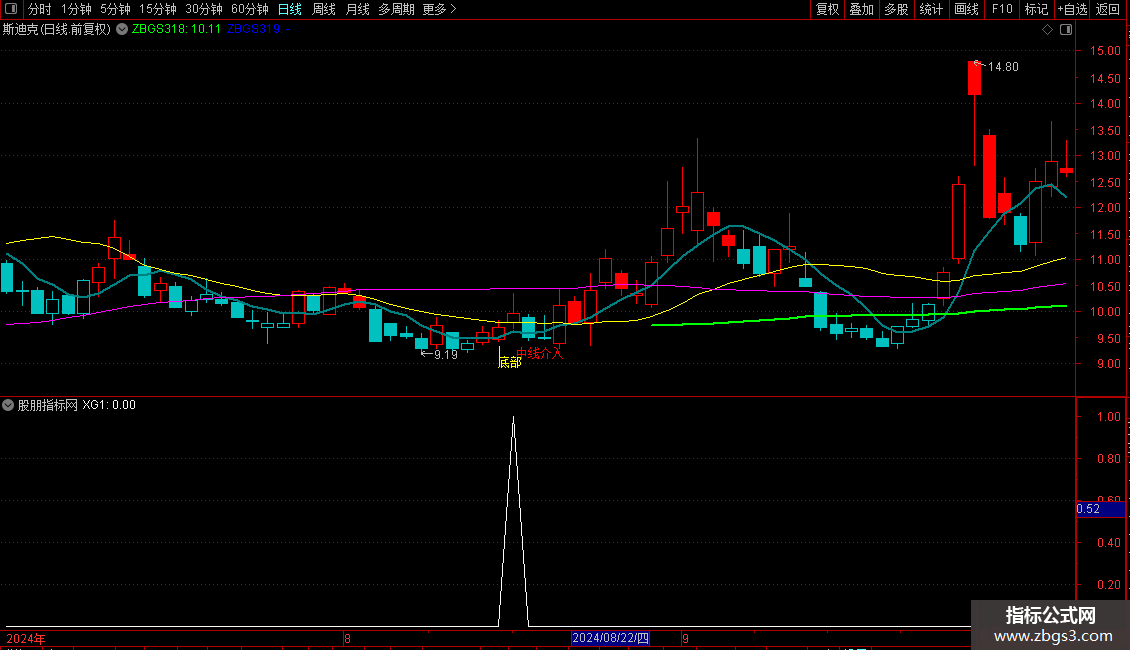1130x650 pixels.
Task: Click the 15.00 price axis label
Action: 1105,51
